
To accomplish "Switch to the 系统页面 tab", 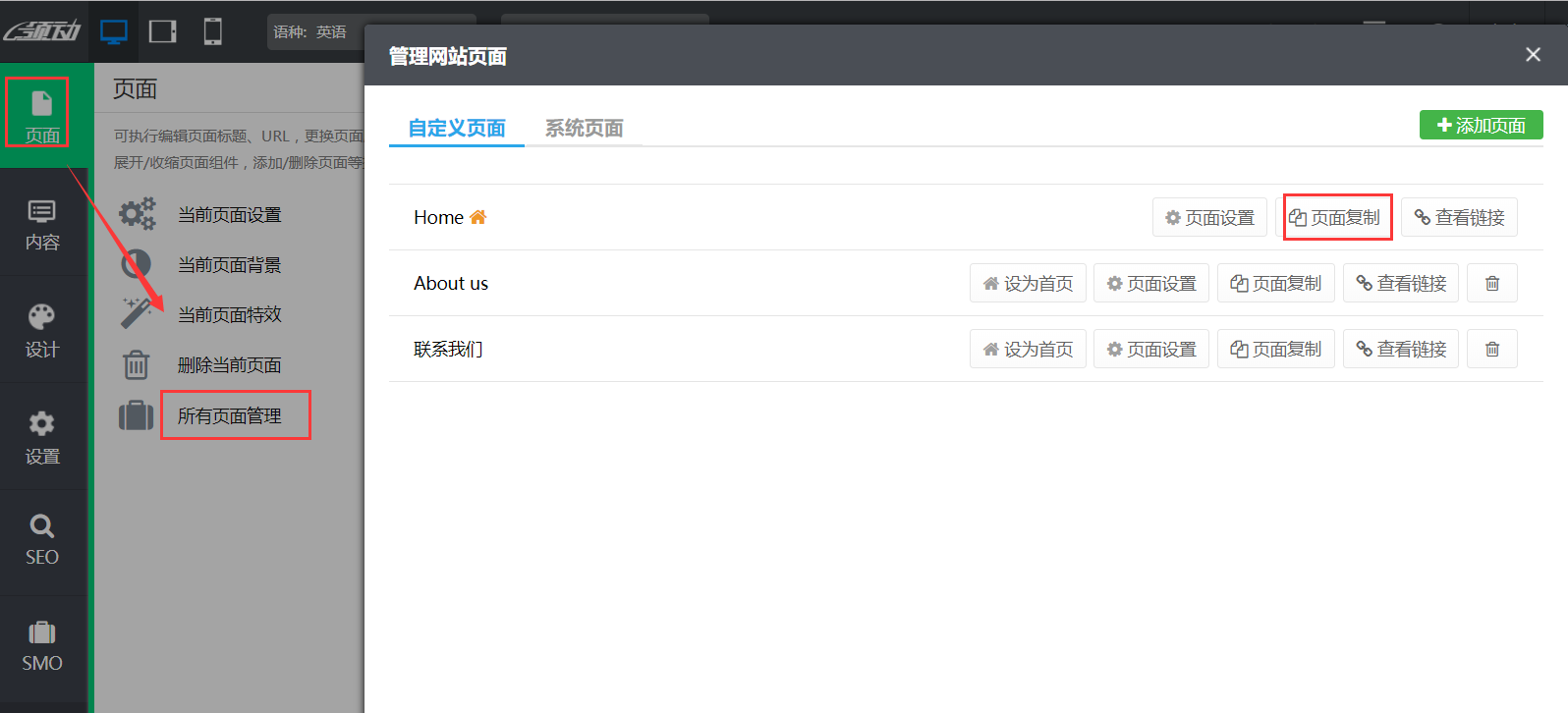I will pyautogui.click(x=584, y=129).
